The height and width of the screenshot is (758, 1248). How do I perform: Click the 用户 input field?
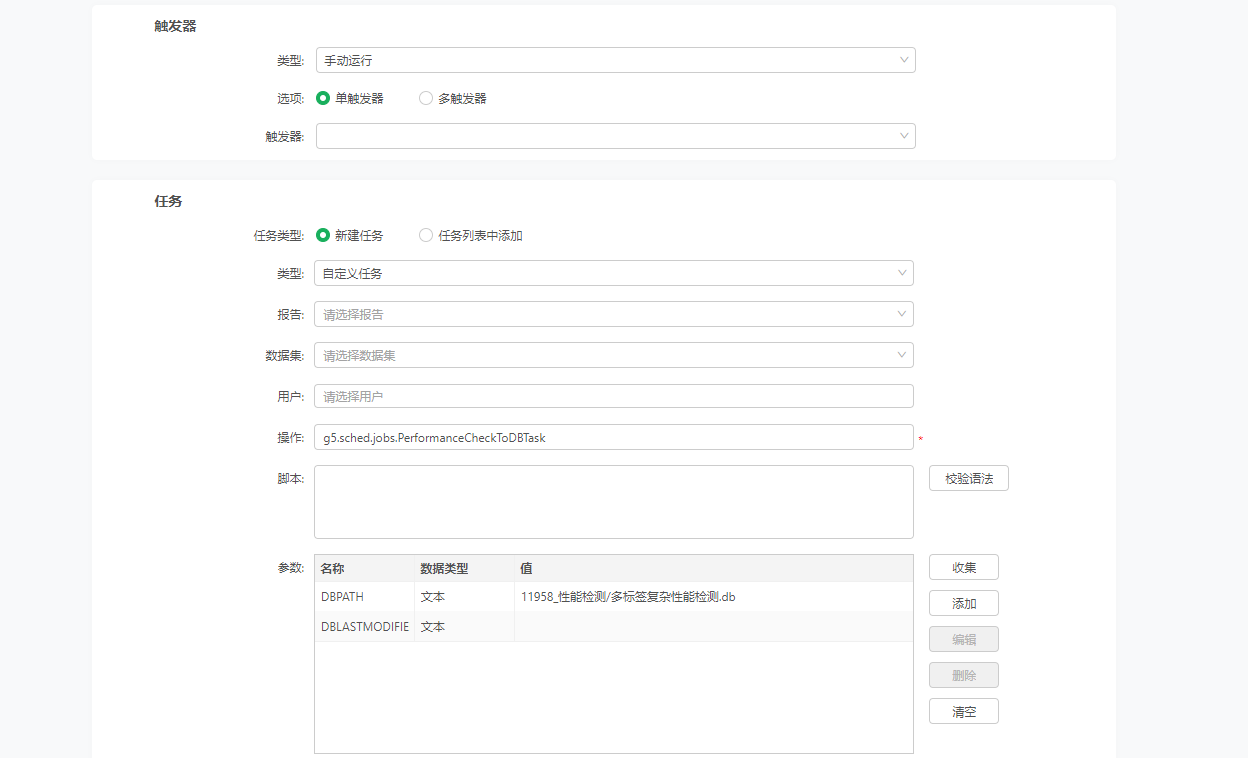tap(614, 396)
